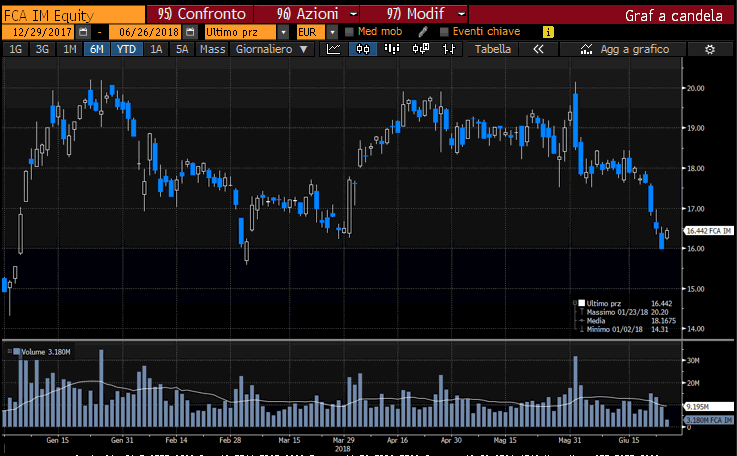The image size is (737, 456).
Task: Switch to line chart view
Action: (x=334, y=49)
